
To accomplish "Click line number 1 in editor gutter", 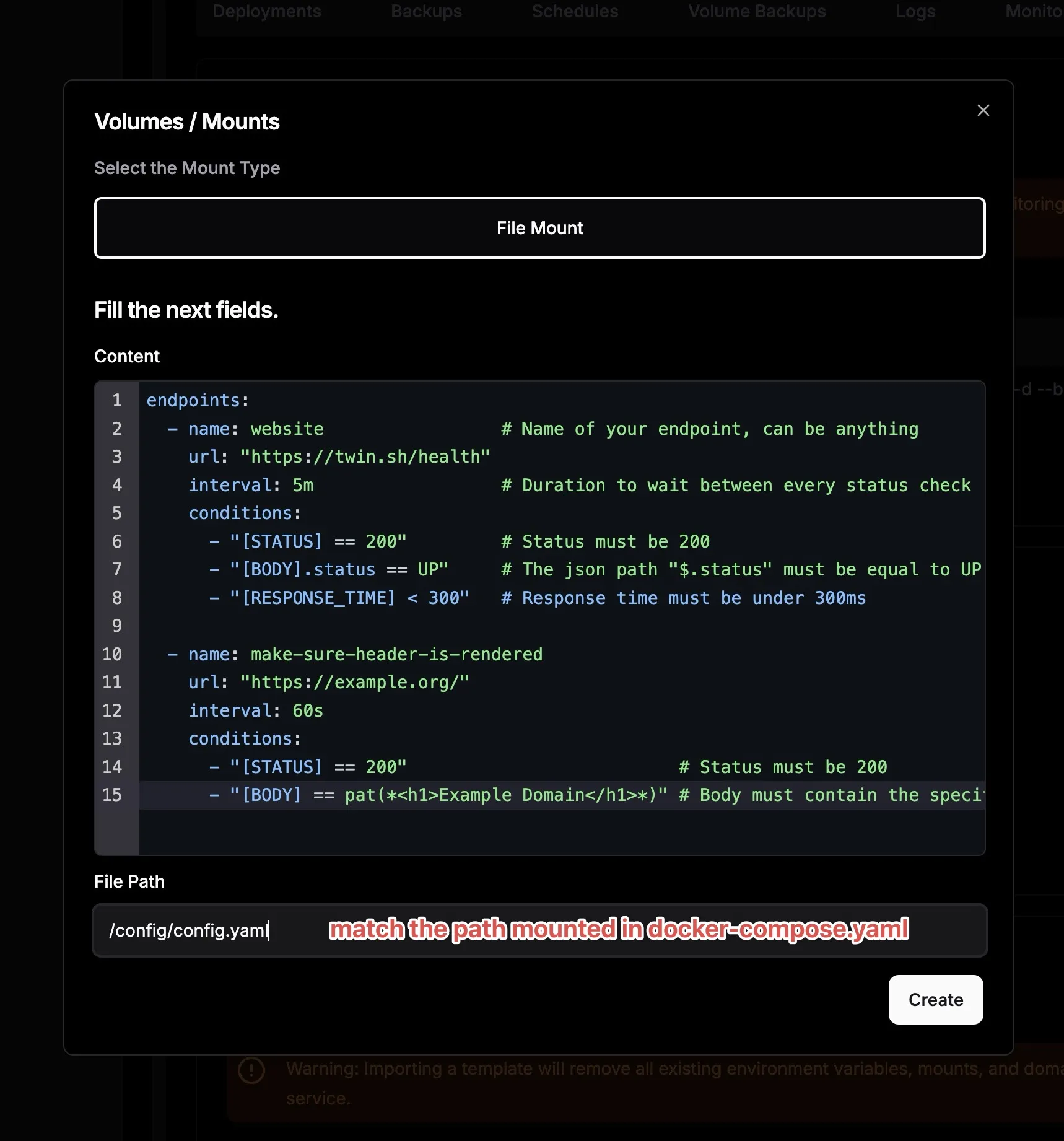I will pos(116,401).
